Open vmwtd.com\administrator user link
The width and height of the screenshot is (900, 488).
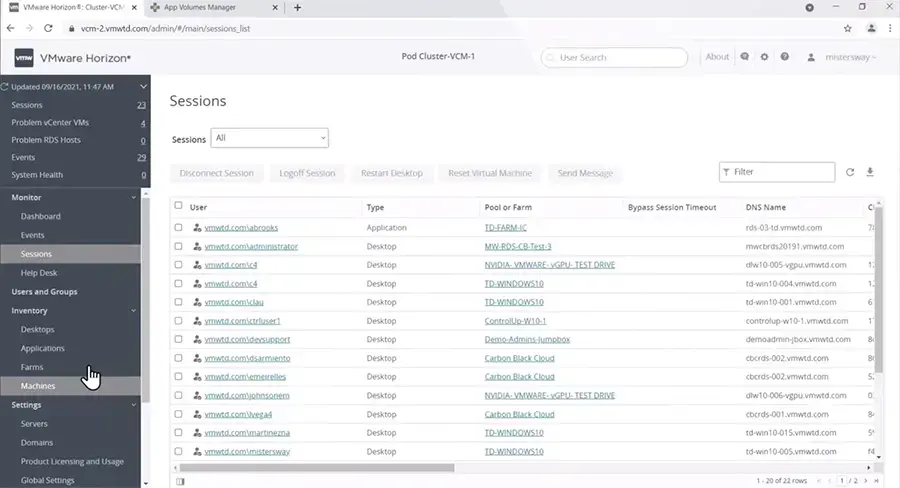251,246
